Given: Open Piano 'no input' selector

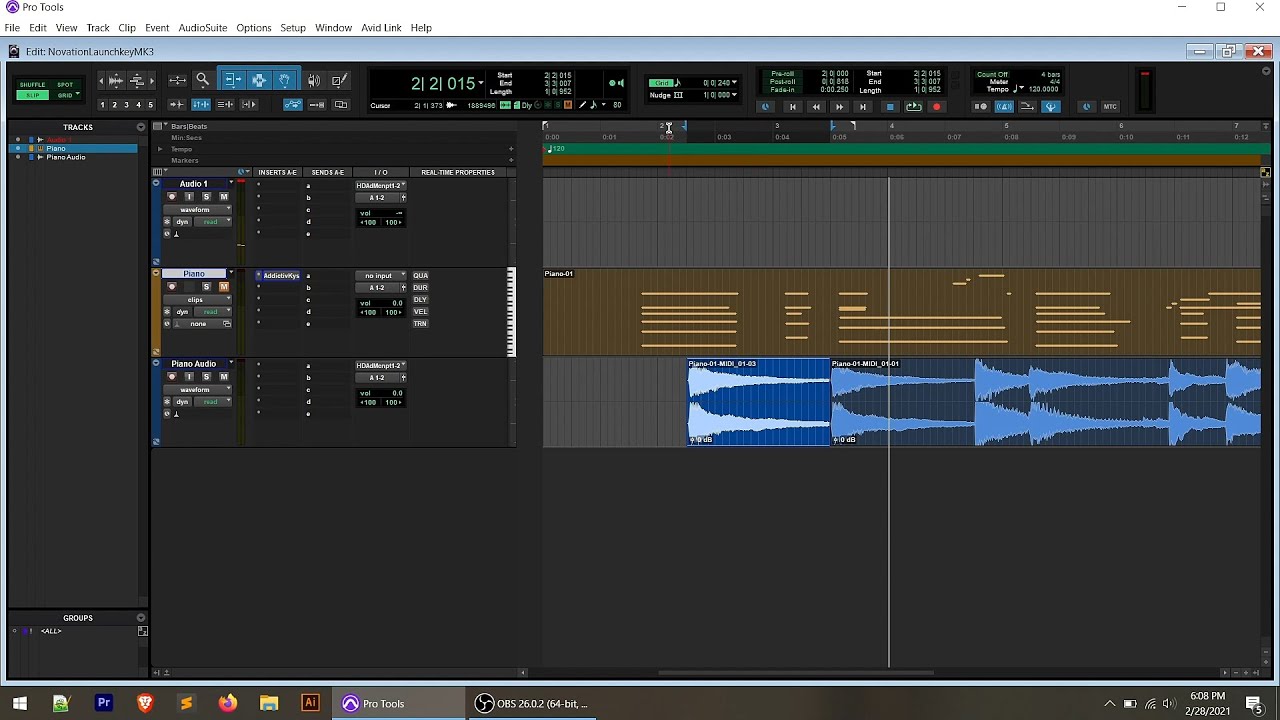Looking at the screenshot, I should tap(381, 276).
